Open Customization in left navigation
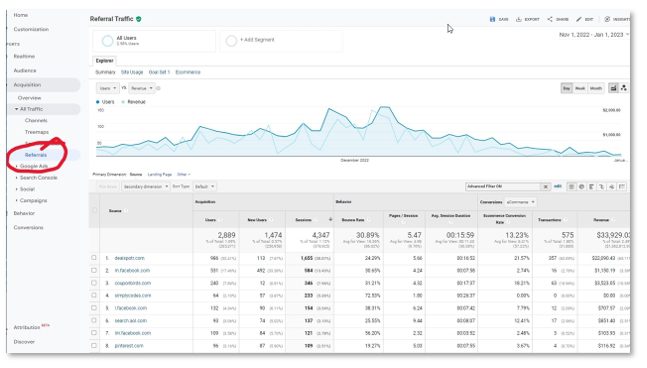This screenshot has height=368, width=647. [x=31, y=30]
